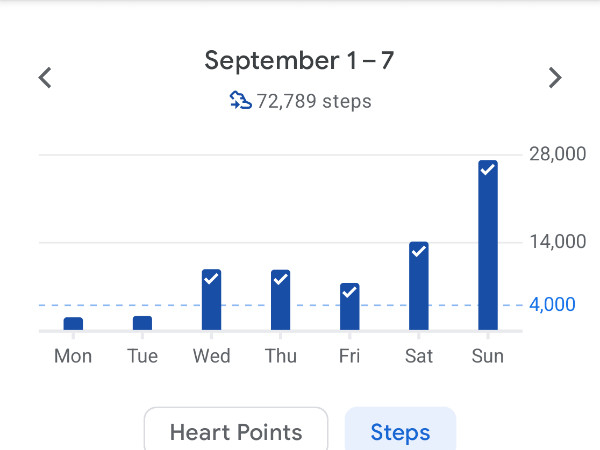
Task: Click the 28,000 axis label
Action: pos(558,154)
